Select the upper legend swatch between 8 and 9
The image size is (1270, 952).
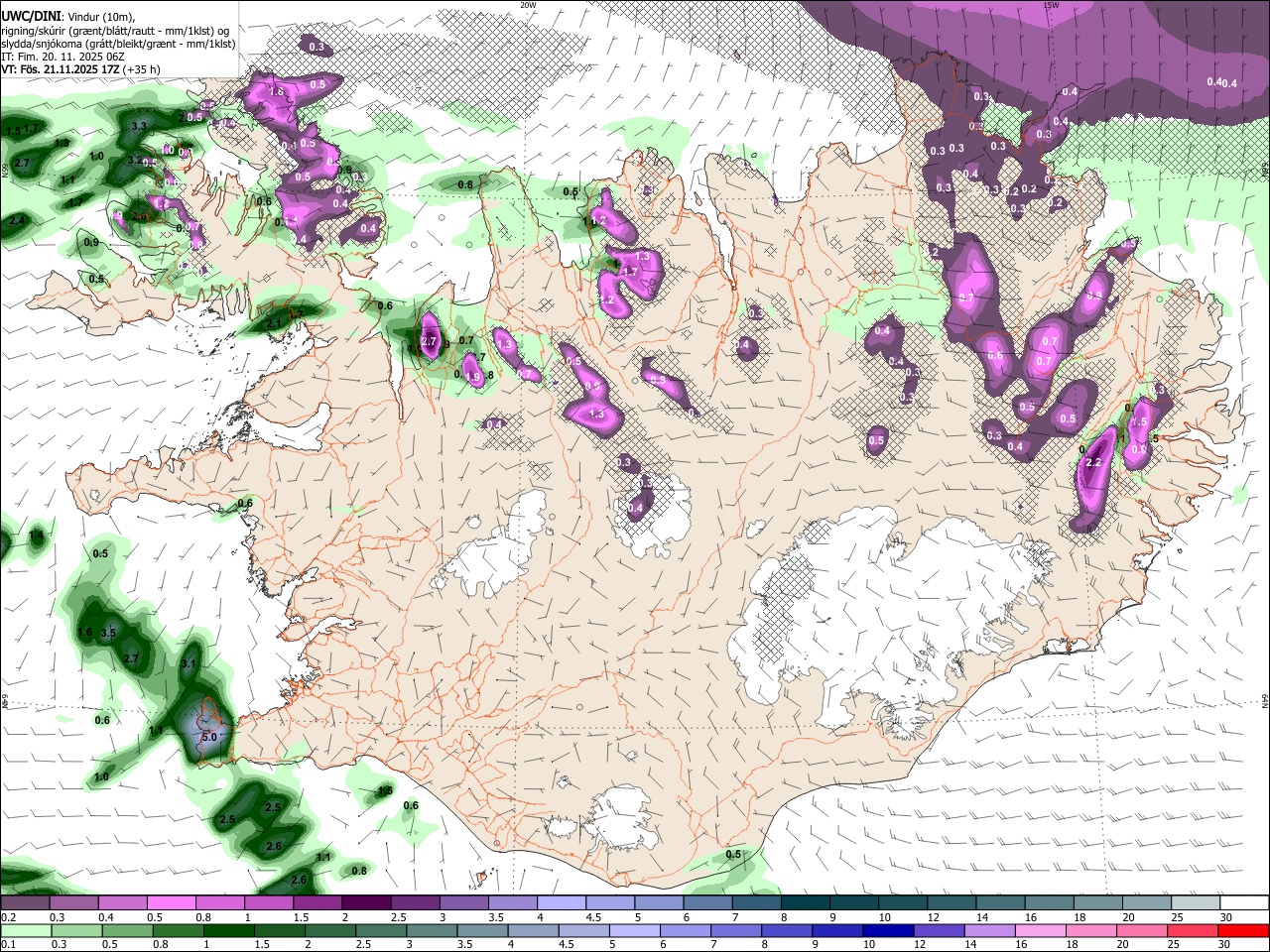805,902
